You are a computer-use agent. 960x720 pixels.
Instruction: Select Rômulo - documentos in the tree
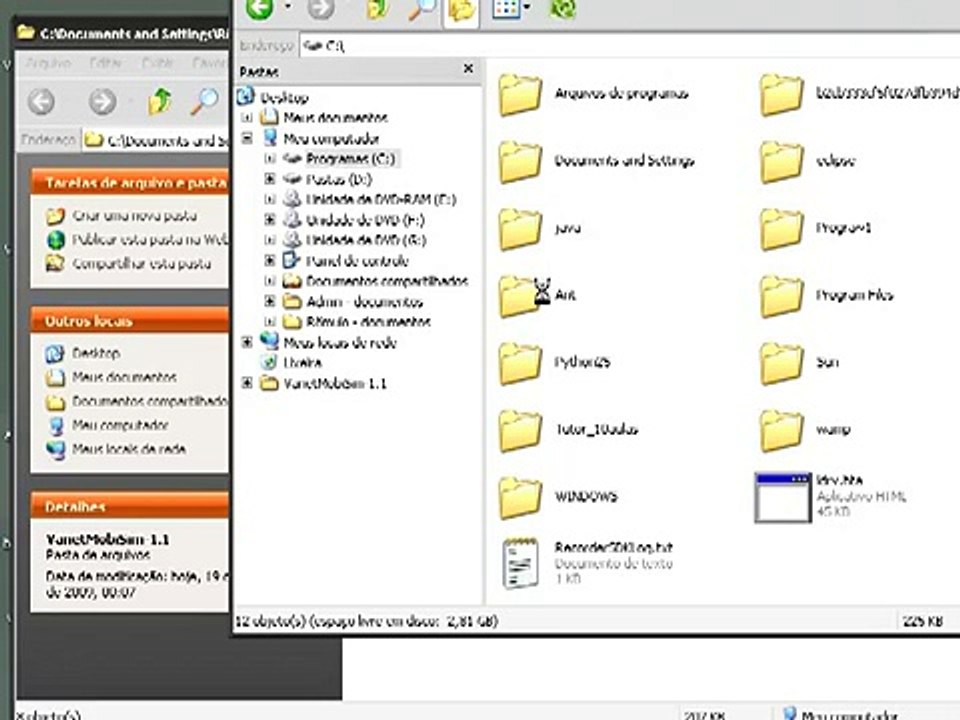pyautogui.click(x=368, y=321)
